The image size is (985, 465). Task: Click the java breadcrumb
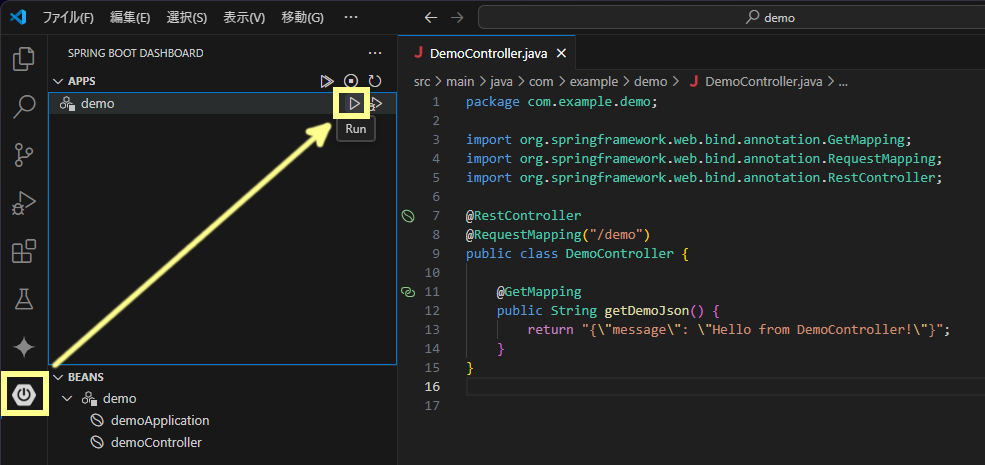pyautogui.click(x=501, y=82)
